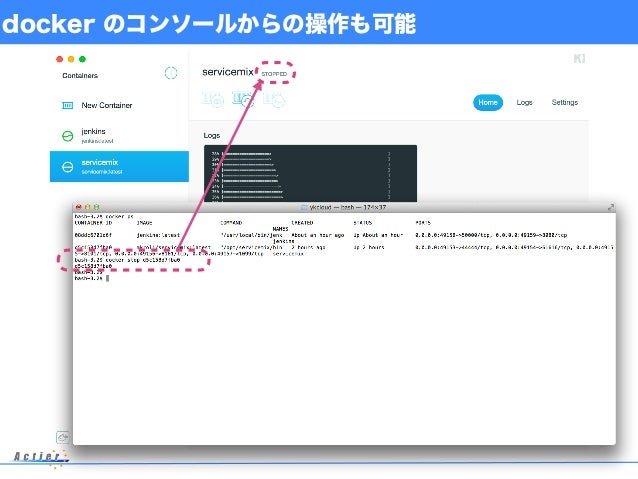Open the Home tab
The width and height of the screenshot is (638, 479).
(x=488, y=102)
